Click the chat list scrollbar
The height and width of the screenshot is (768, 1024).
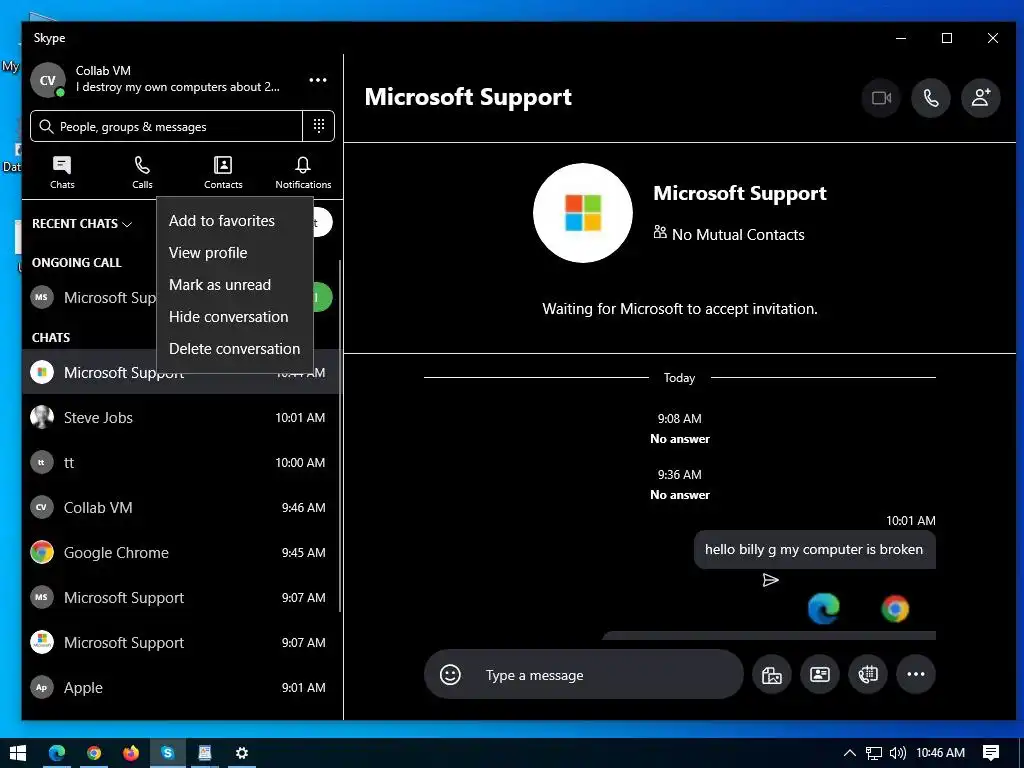click(340, 436)
